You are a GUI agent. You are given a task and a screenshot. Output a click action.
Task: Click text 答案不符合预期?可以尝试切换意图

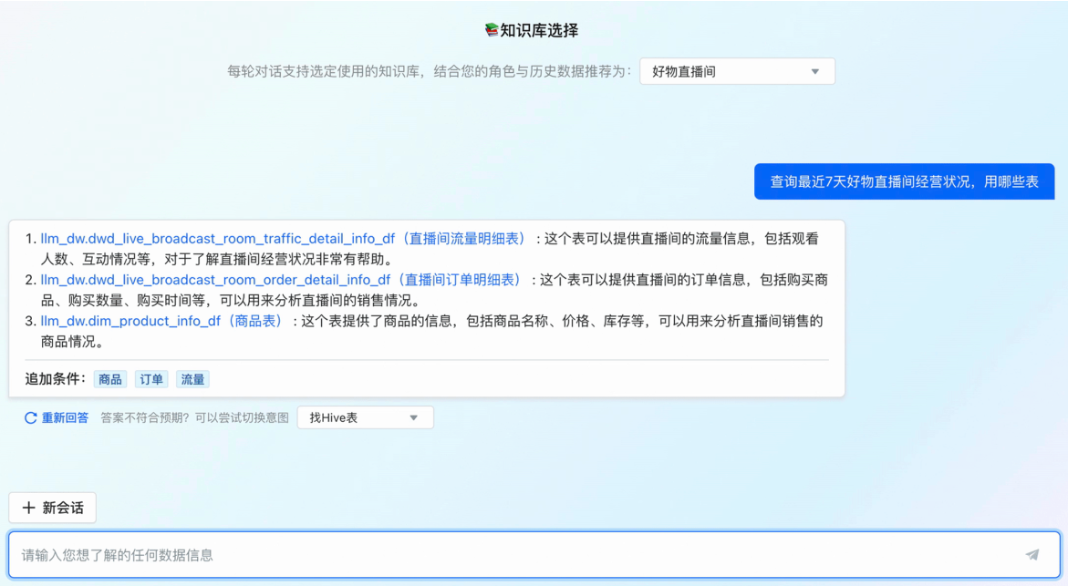pyautogui.click(x=194, y=418)
